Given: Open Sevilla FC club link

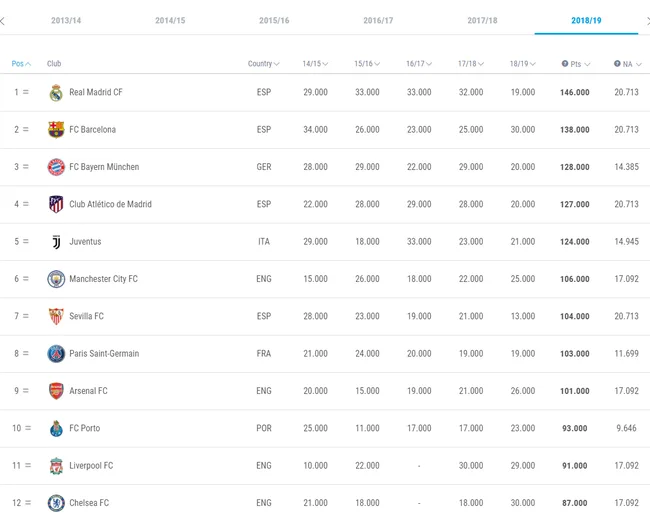Looking at the screenshot, I should coord(86,316).
